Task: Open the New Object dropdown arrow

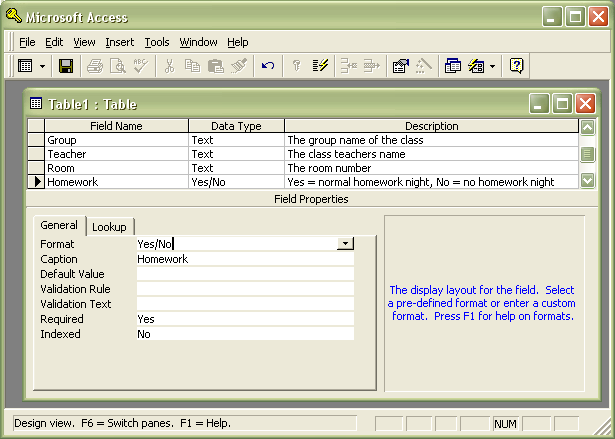Action: (x=493, y=66)
